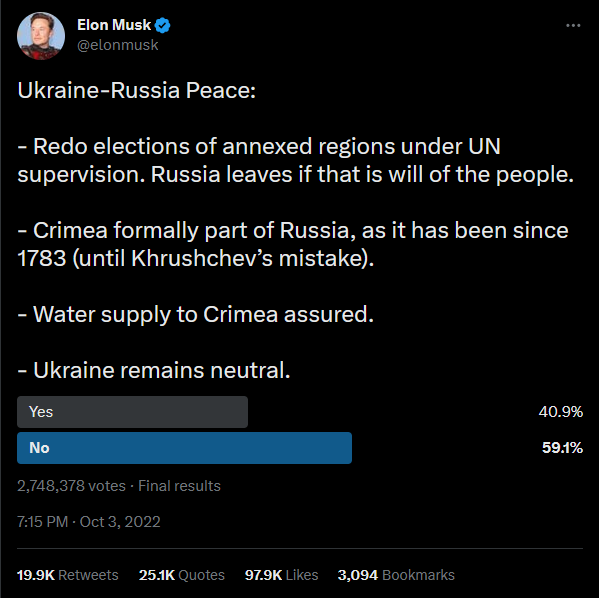Viewport: 599px width, 598px height.
Task: Open Elon Musk's profile avatar
Action: coord(41,36)
